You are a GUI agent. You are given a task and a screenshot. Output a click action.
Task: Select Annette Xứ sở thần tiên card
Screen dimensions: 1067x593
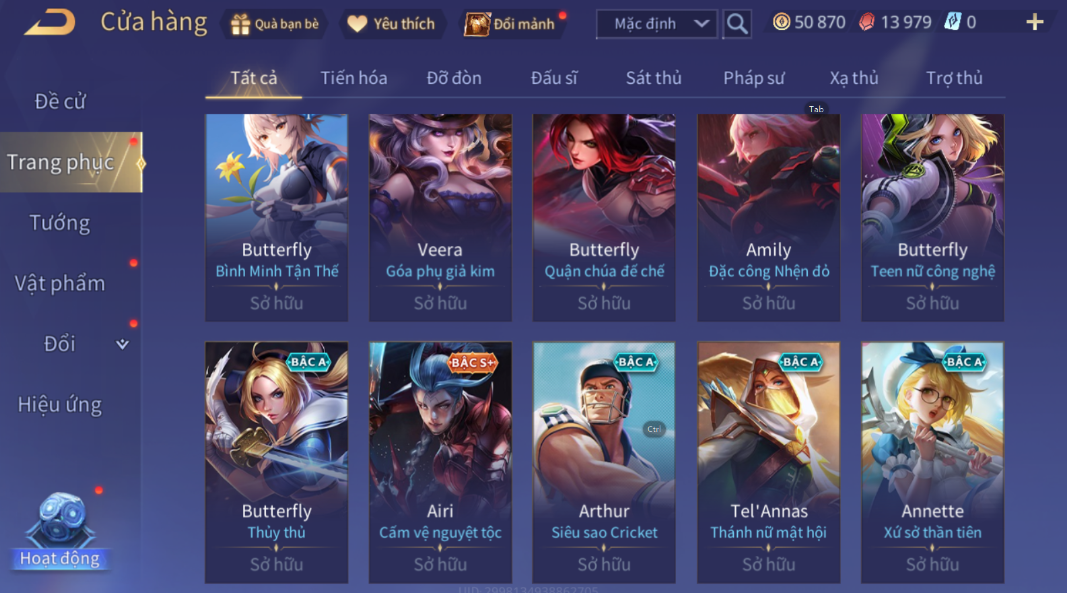coord(932,462)
